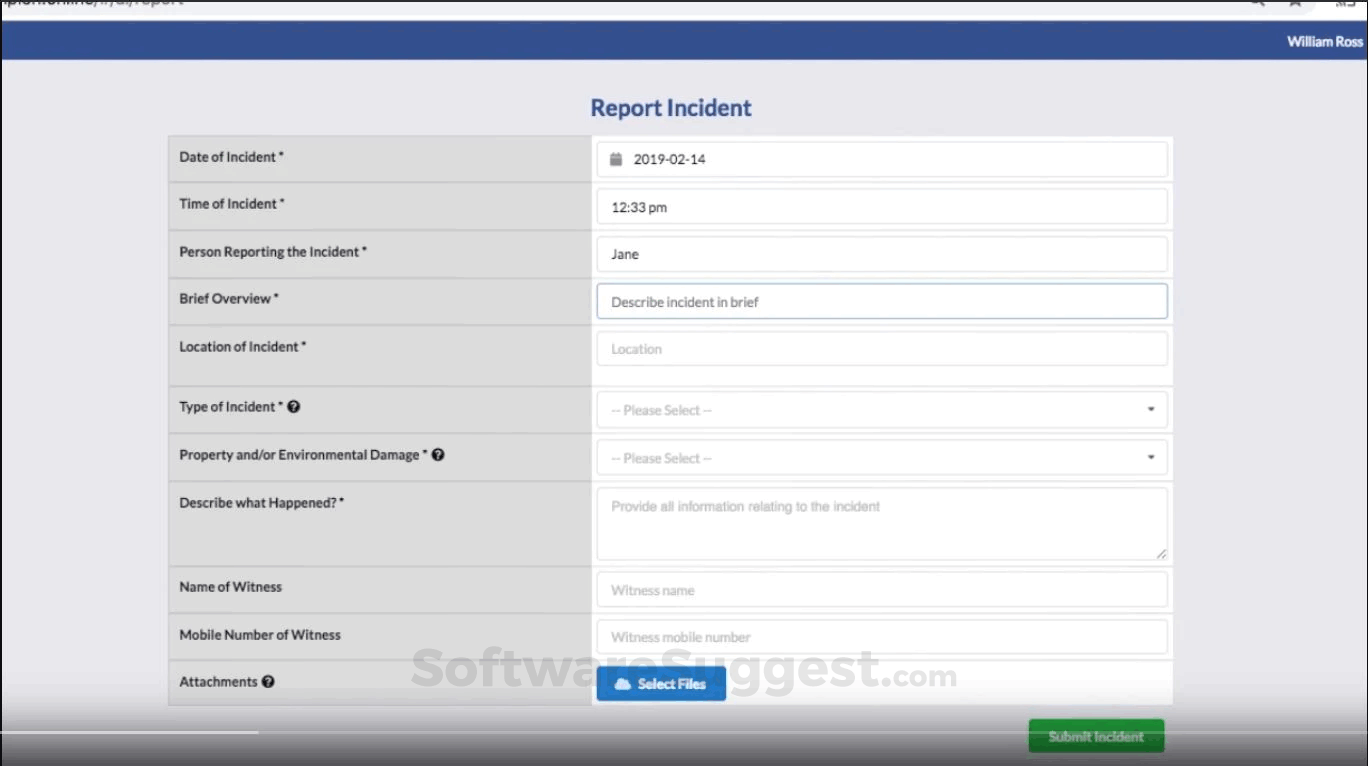Click the Time of Incident field
This screenshot has height=766, width=1368.
point(881,206)
